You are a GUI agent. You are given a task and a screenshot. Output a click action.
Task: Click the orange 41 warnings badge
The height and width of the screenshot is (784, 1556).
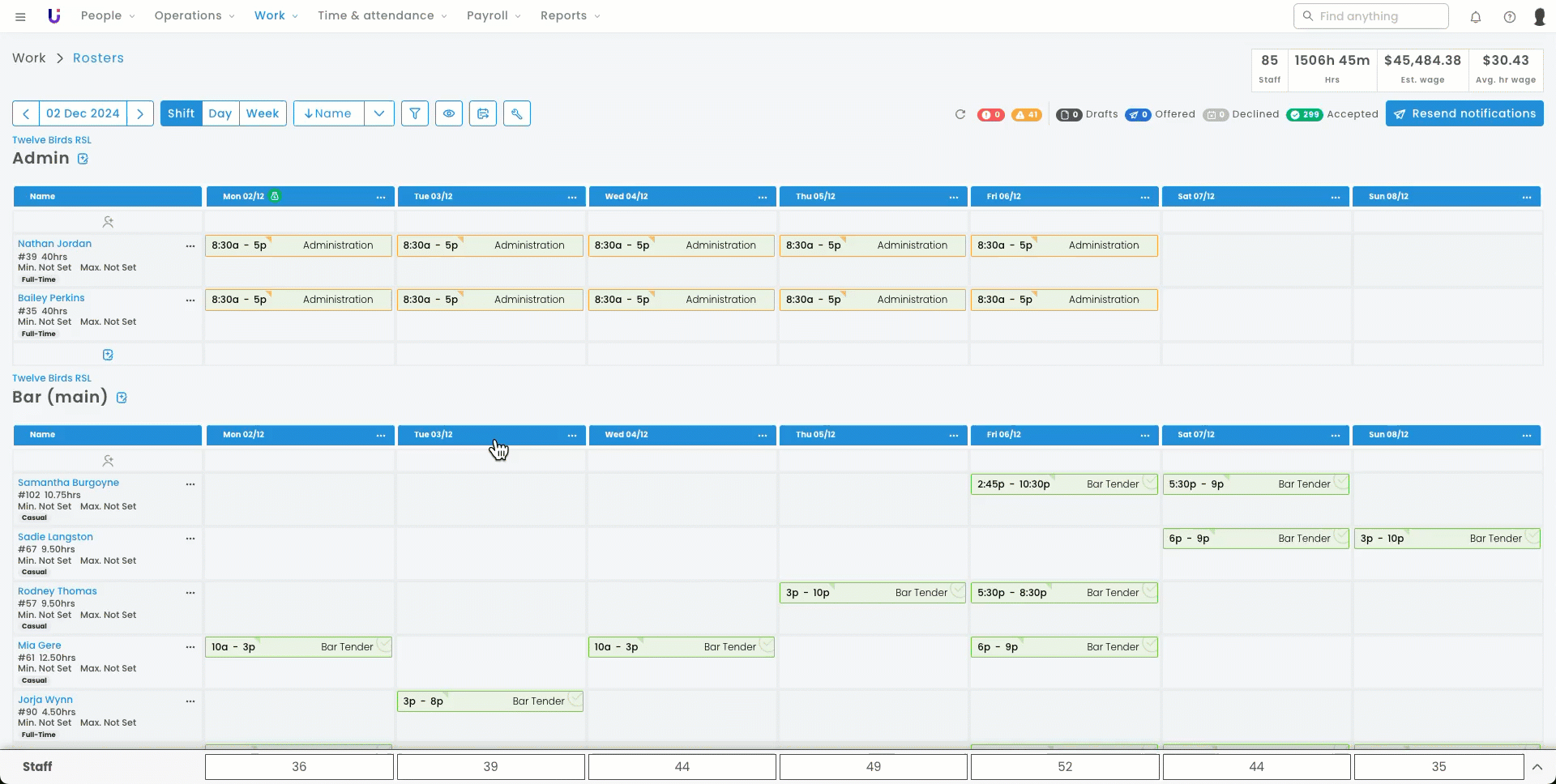[1026, 114]
